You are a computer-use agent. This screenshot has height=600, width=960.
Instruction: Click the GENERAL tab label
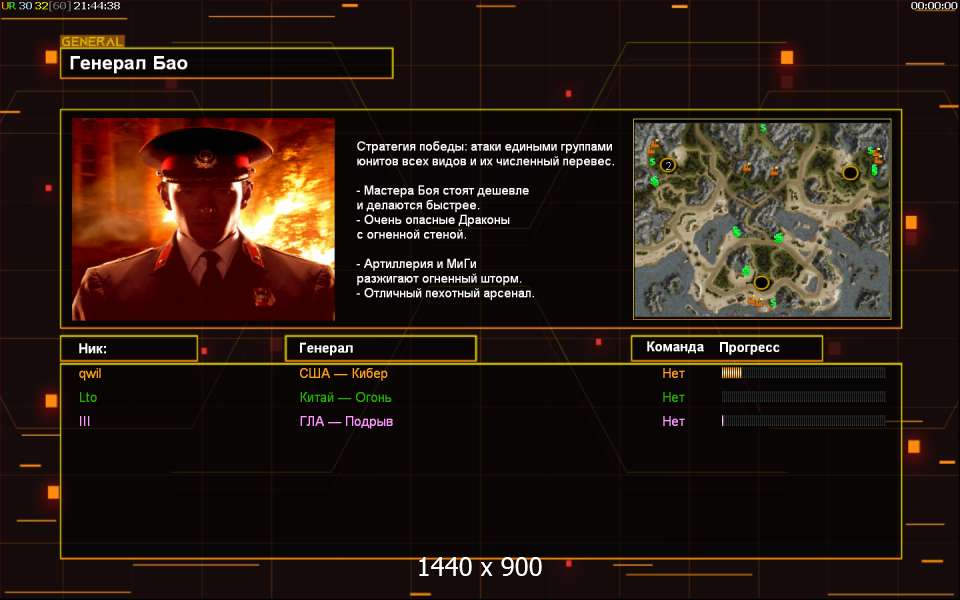pyautogui.click(x=92, y=42)
